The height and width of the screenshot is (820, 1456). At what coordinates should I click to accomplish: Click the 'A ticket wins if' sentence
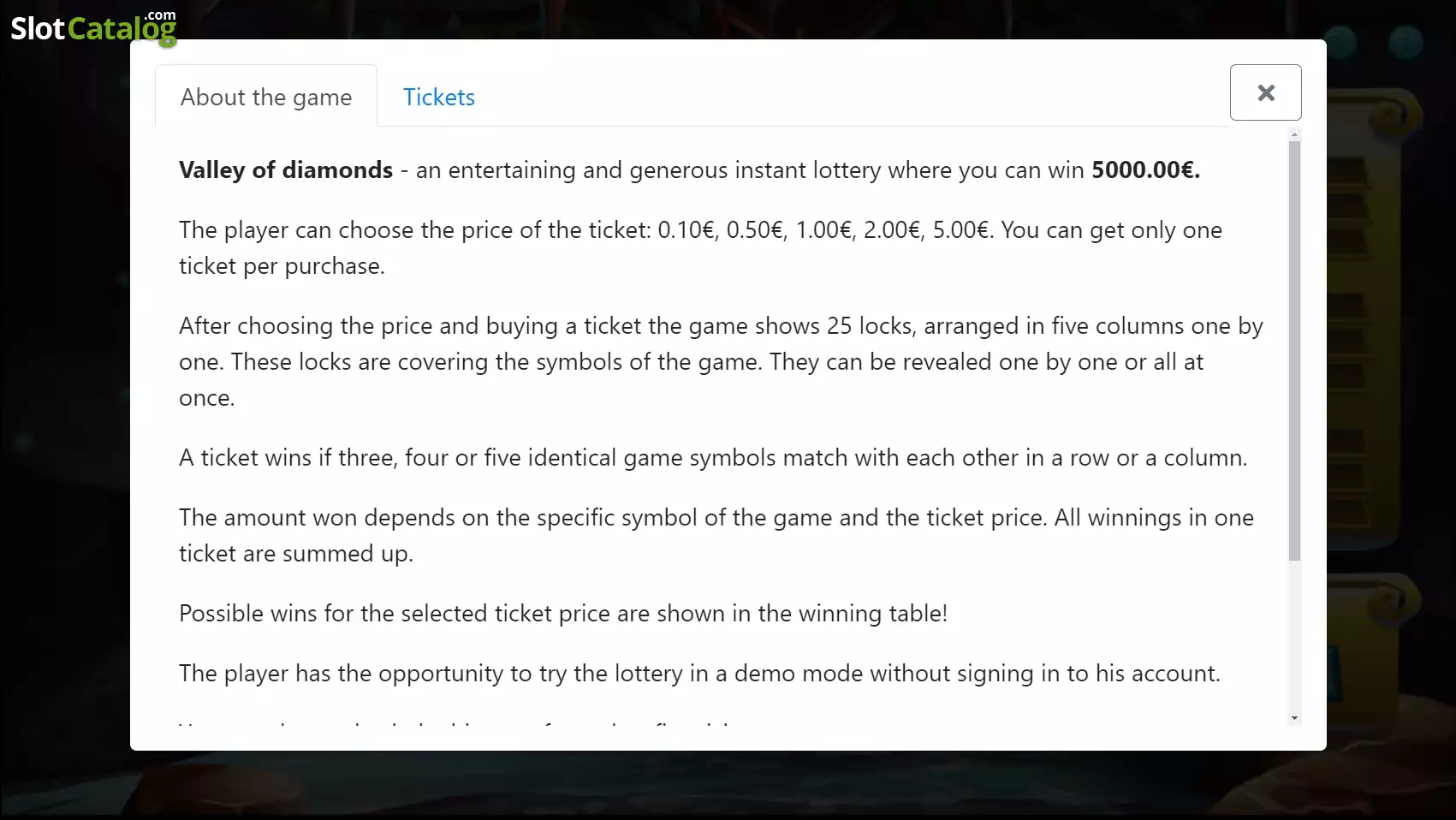tap(713, 458)
